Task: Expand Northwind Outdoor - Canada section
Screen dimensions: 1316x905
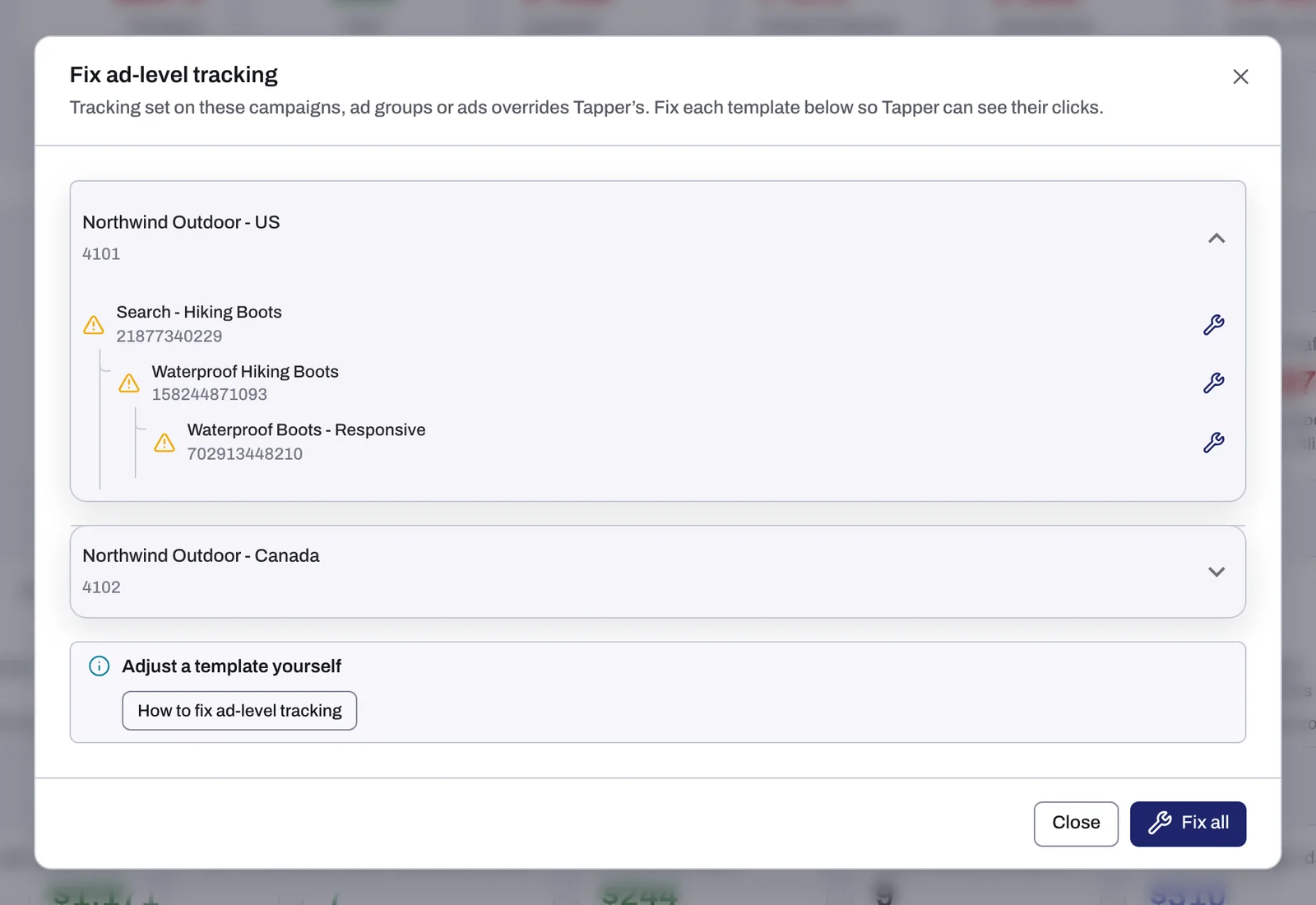Action: click(1216, 572)
